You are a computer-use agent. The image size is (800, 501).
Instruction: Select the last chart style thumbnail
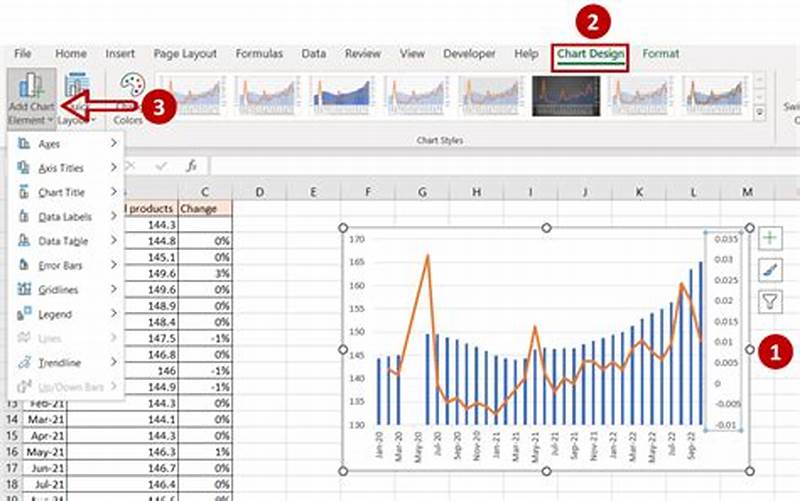tap(715, 95)
